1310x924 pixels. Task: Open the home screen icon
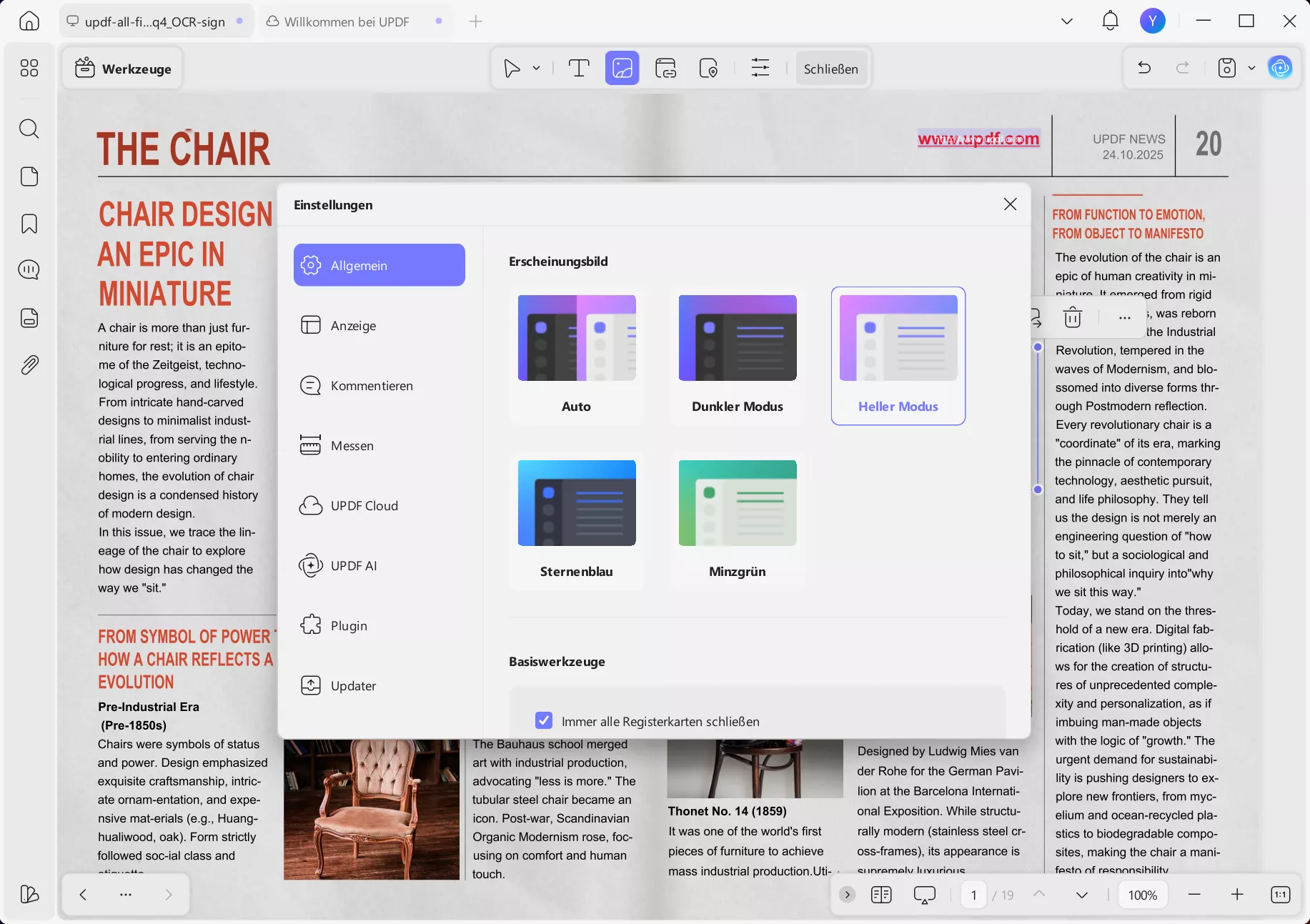pos(29,21)
